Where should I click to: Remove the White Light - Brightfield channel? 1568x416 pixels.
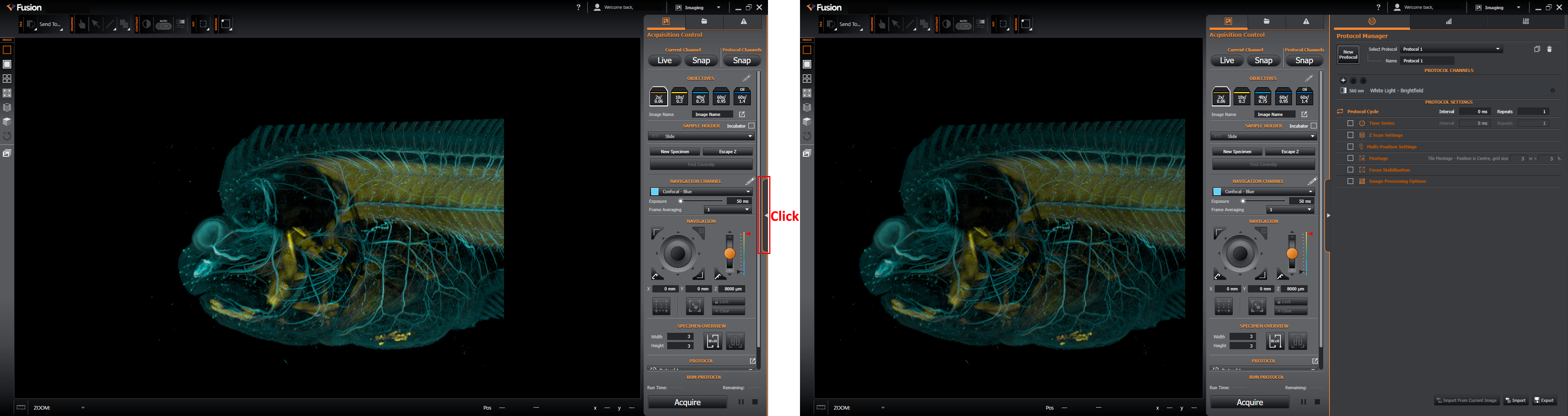[x=1552, y=91]
